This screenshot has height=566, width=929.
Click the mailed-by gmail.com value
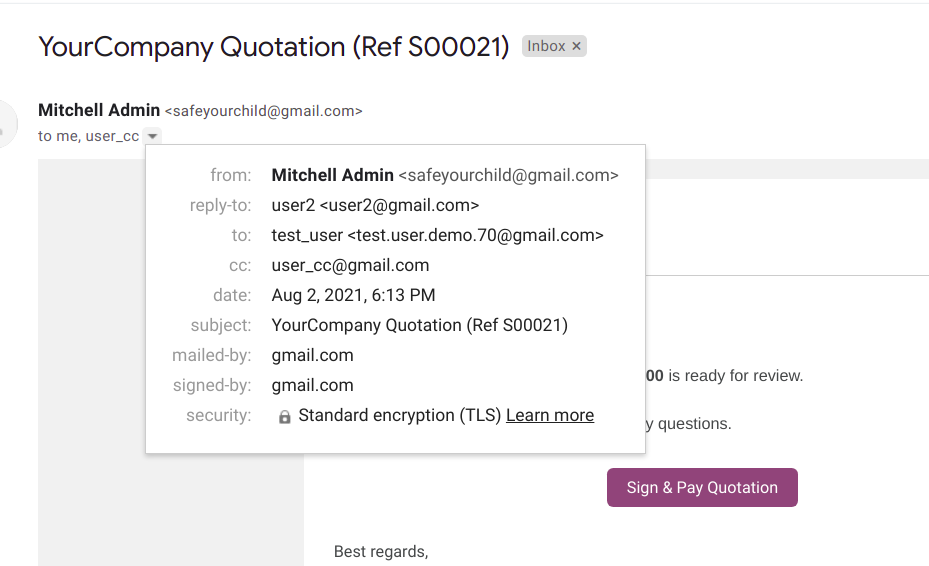click(x=312, y=355)
